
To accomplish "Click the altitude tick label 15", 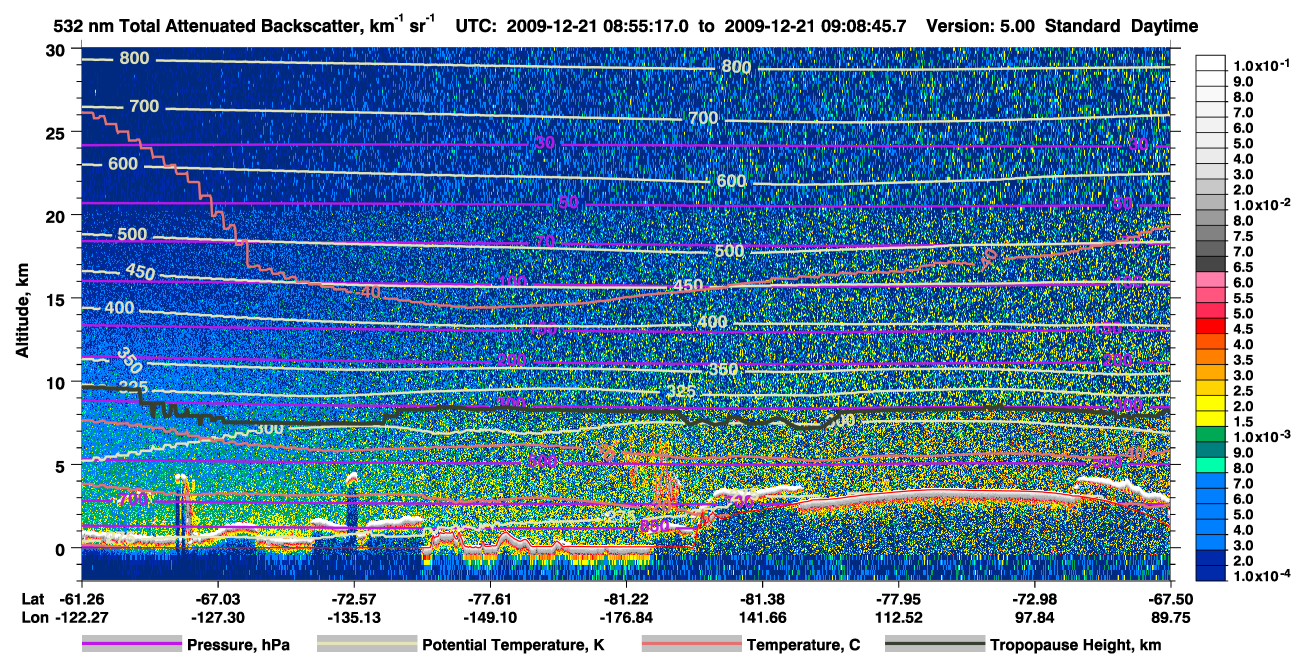I will point(57,299).
